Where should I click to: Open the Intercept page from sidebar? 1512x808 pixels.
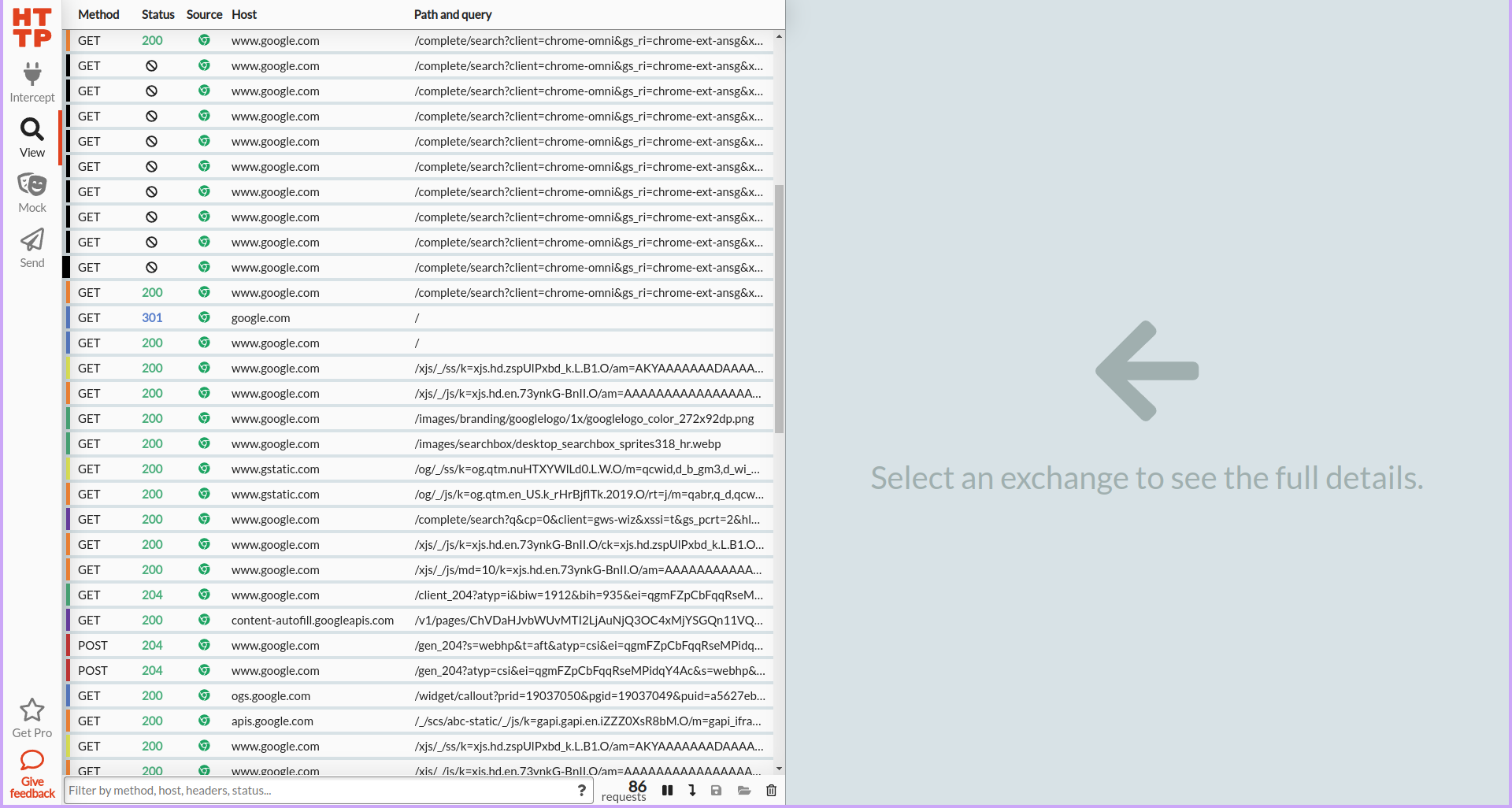point(31,83)
